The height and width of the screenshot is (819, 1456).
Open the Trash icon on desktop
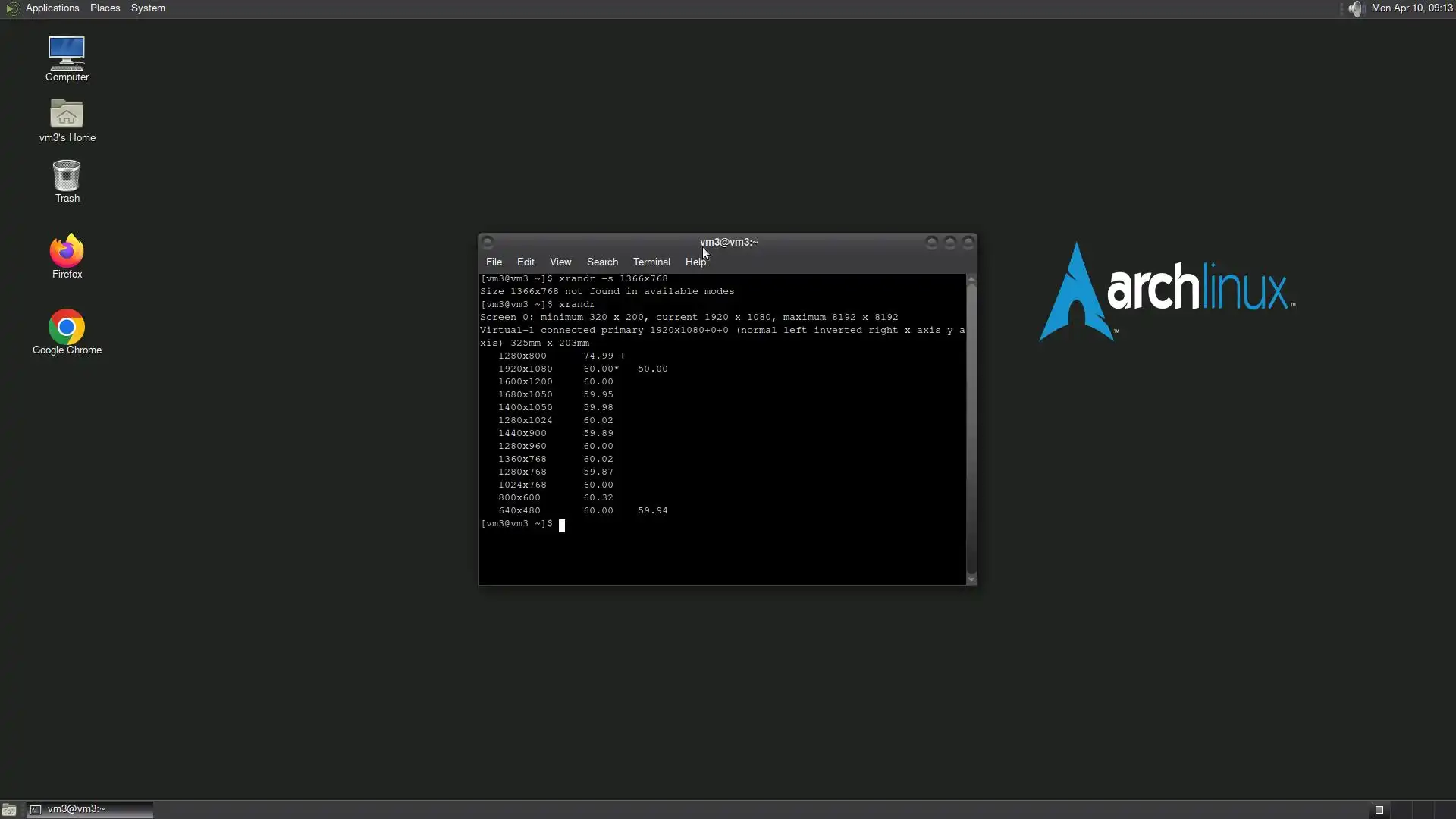[x=67, y=180]
